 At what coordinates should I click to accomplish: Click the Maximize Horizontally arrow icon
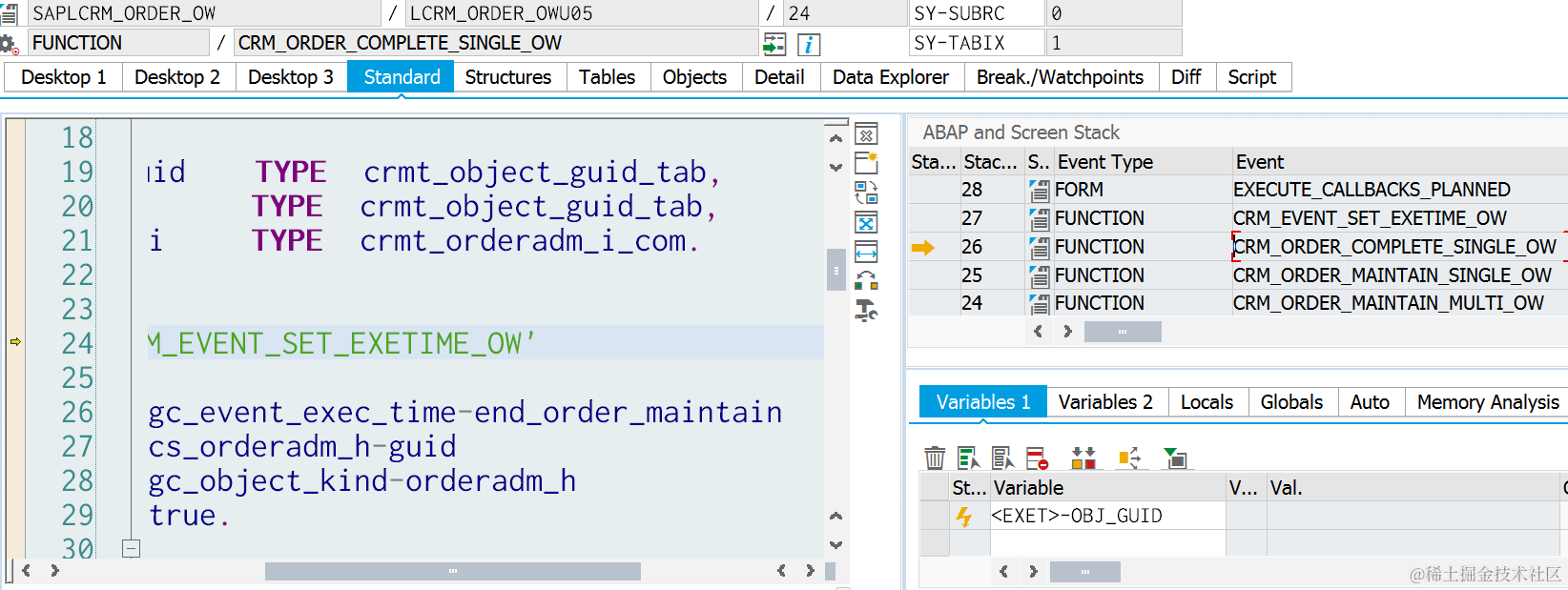coord(866,252)
